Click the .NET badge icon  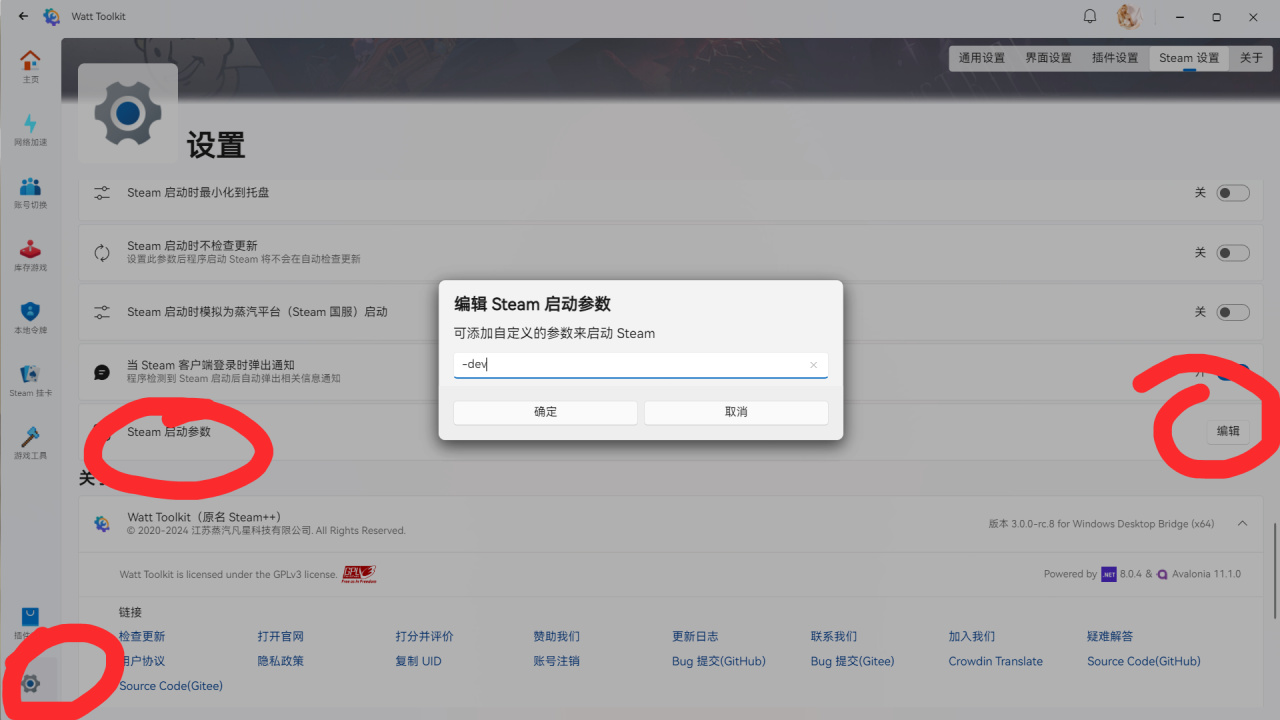click(x=1109, y=574)
